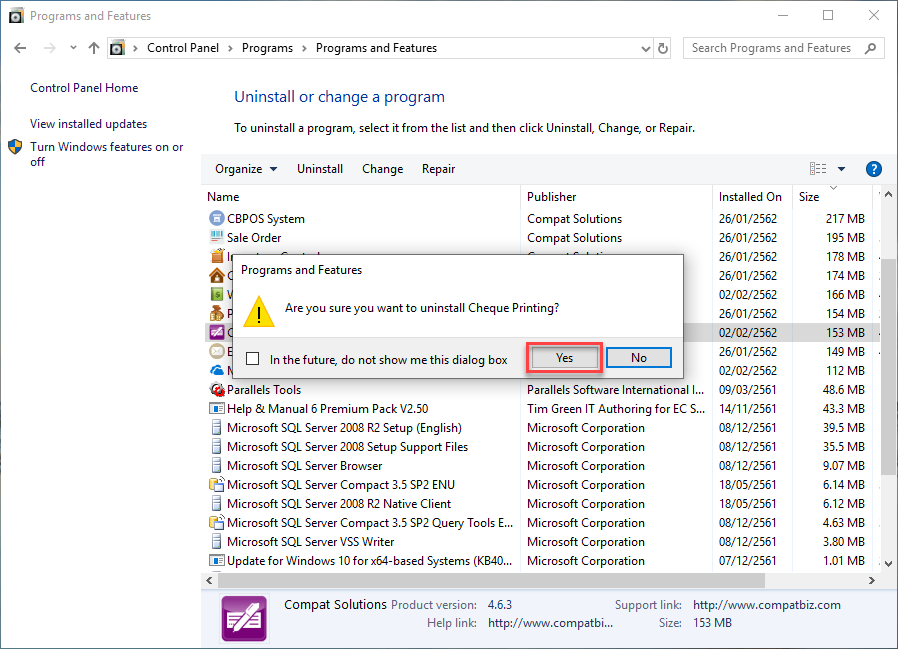The image size is (898, 649).
Task: Click the shield icon beside Turn Windows features
Action: point(15,147)
